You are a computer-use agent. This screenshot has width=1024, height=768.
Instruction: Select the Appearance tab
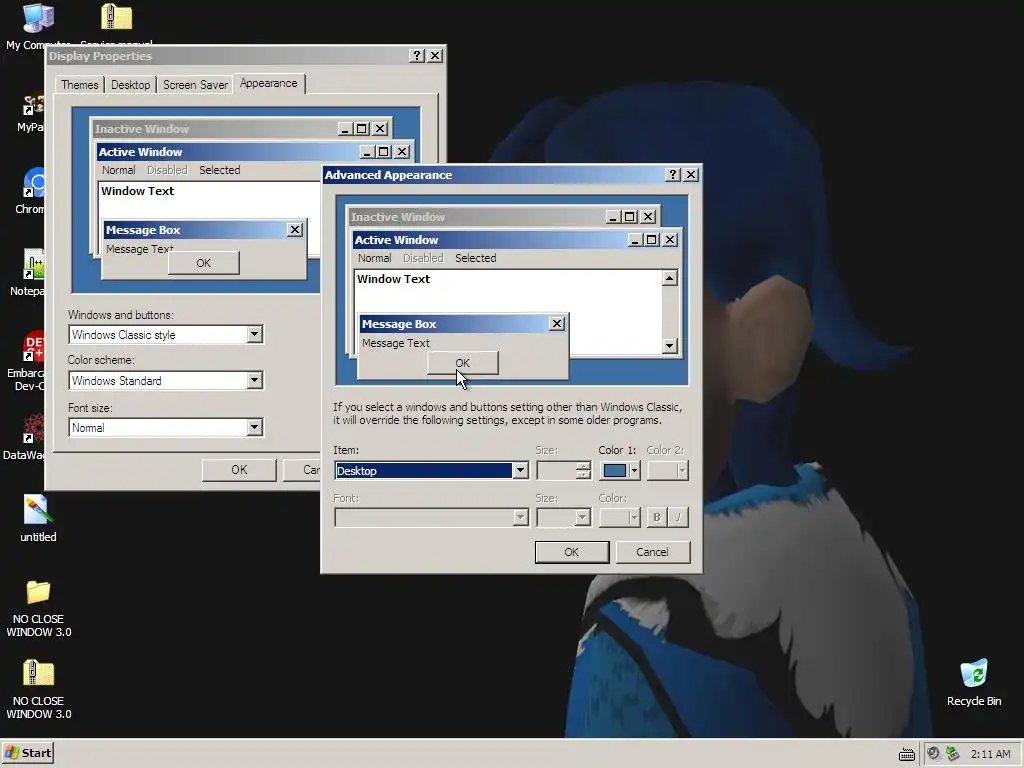268,83
